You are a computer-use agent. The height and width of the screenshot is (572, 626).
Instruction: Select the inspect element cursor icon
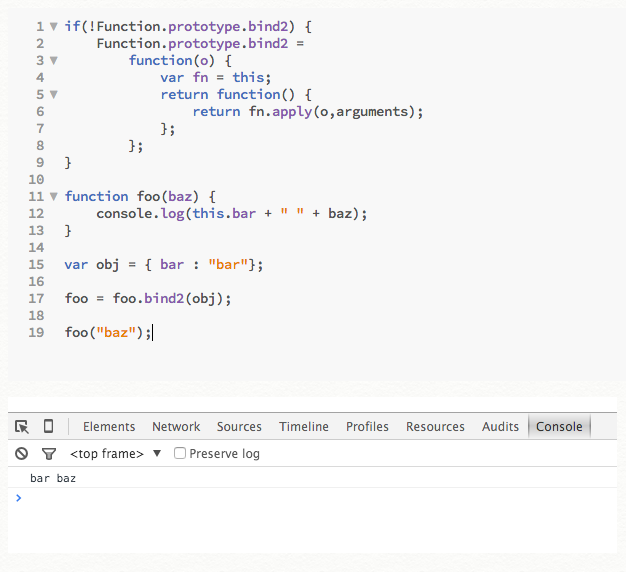click(22, 427)
